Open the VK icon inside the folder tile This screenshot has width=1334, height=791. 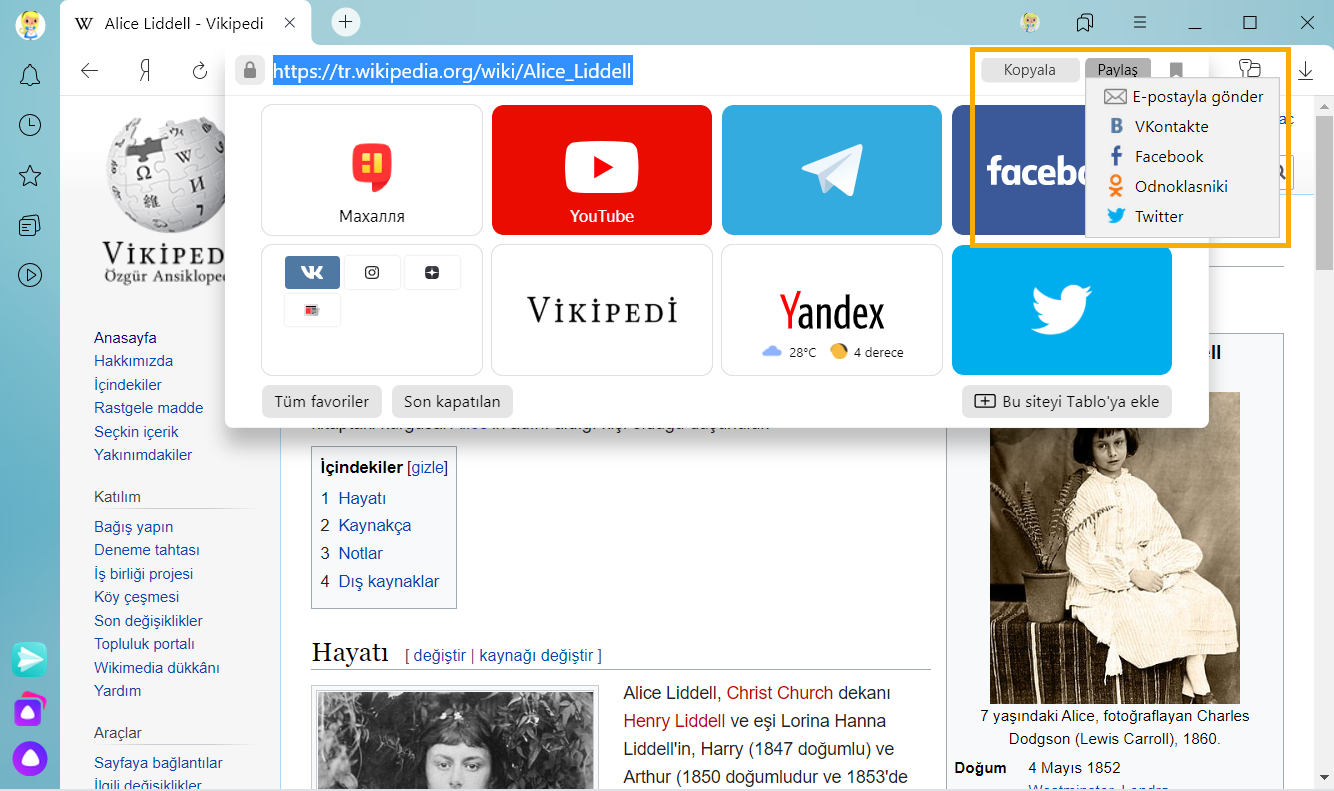312,272
